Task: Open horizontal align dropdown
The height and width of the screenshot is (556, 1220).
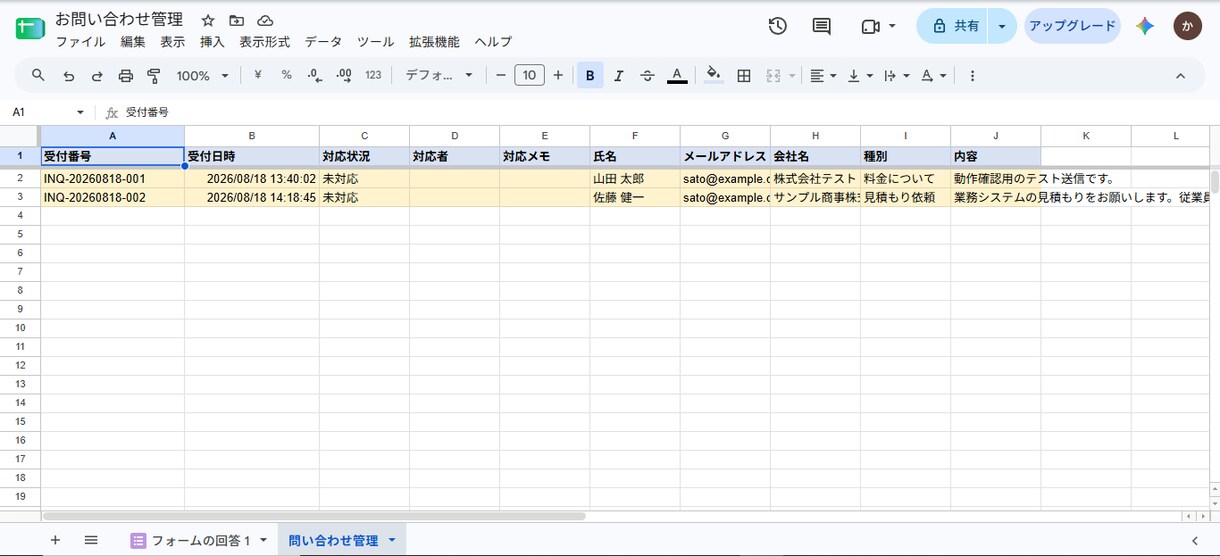Action: (823, 75)
